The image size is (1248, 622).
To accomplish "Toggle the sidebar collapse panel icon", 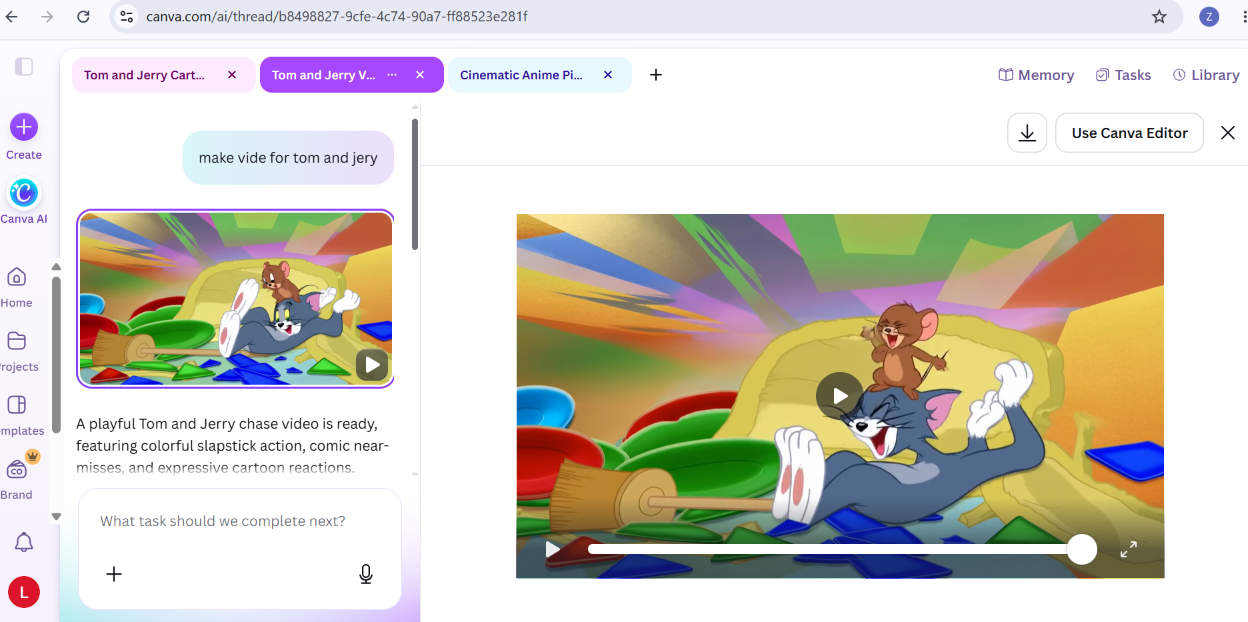I will coord(24,67).
